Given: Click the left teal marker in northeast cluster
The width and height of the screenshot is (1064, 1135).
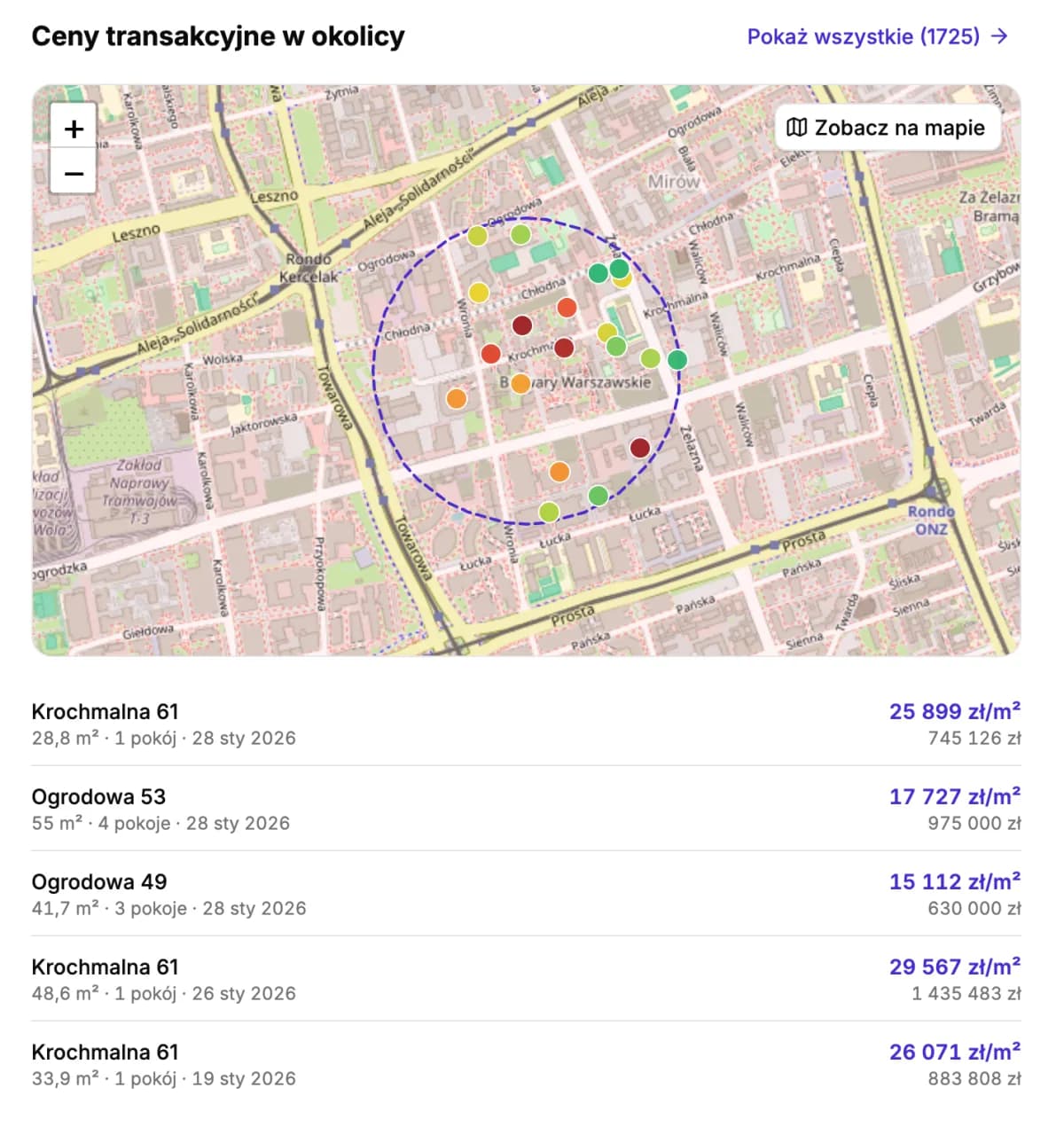Looking at the screenshot, I should (x=598, y=273).
